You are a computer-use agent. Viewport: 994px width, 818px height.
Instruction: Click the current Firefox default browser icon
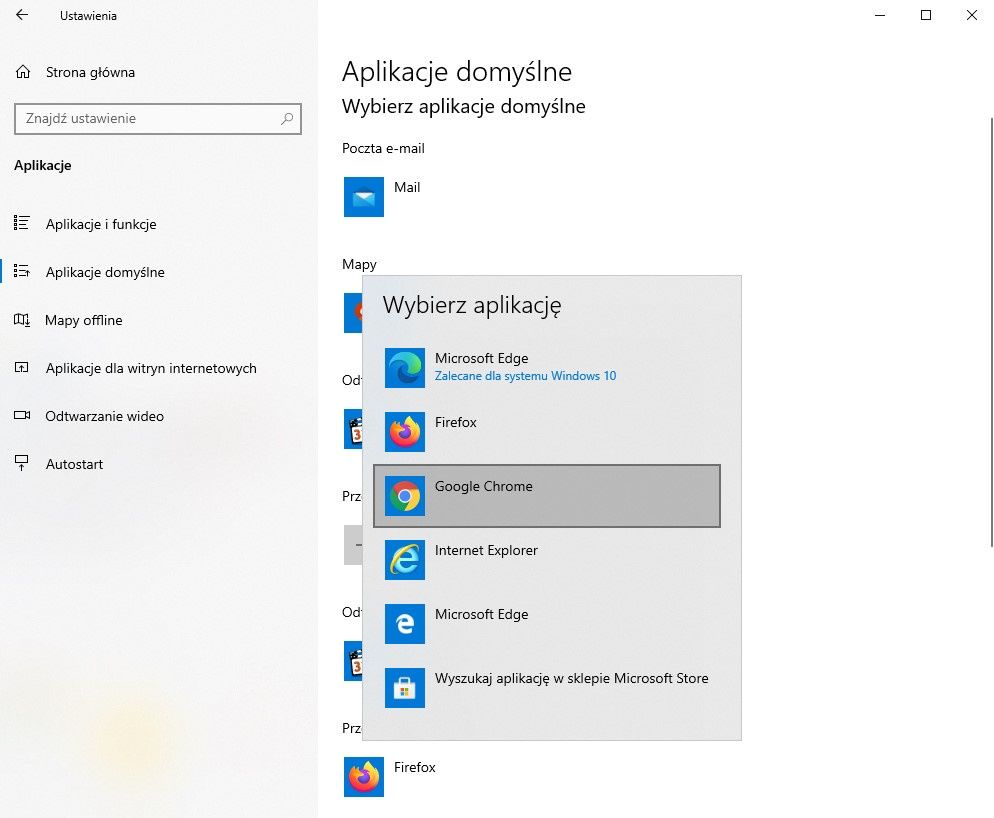(x=364, y=777)
